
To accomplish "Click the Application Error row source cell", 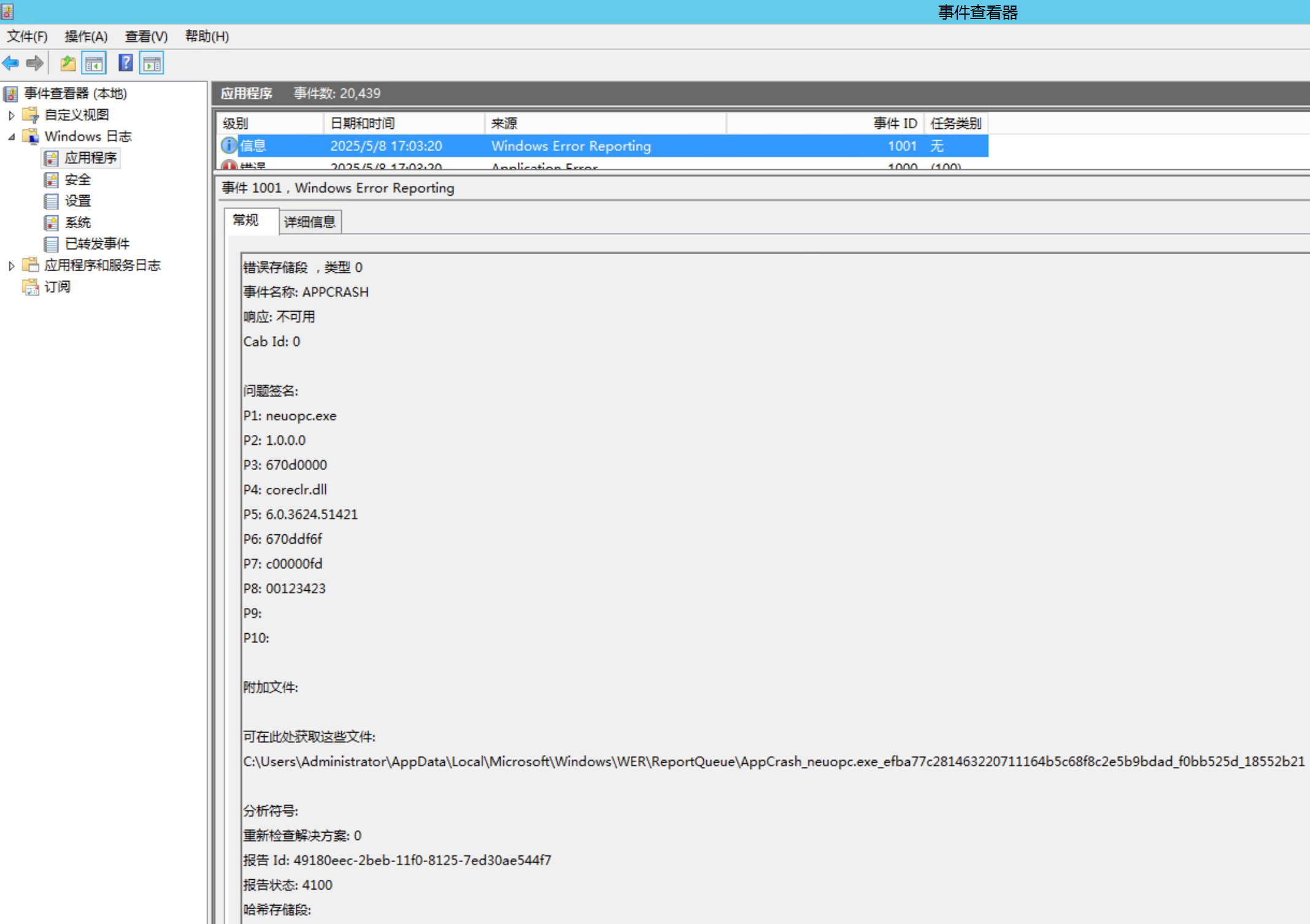I will [x=545, y=166].
